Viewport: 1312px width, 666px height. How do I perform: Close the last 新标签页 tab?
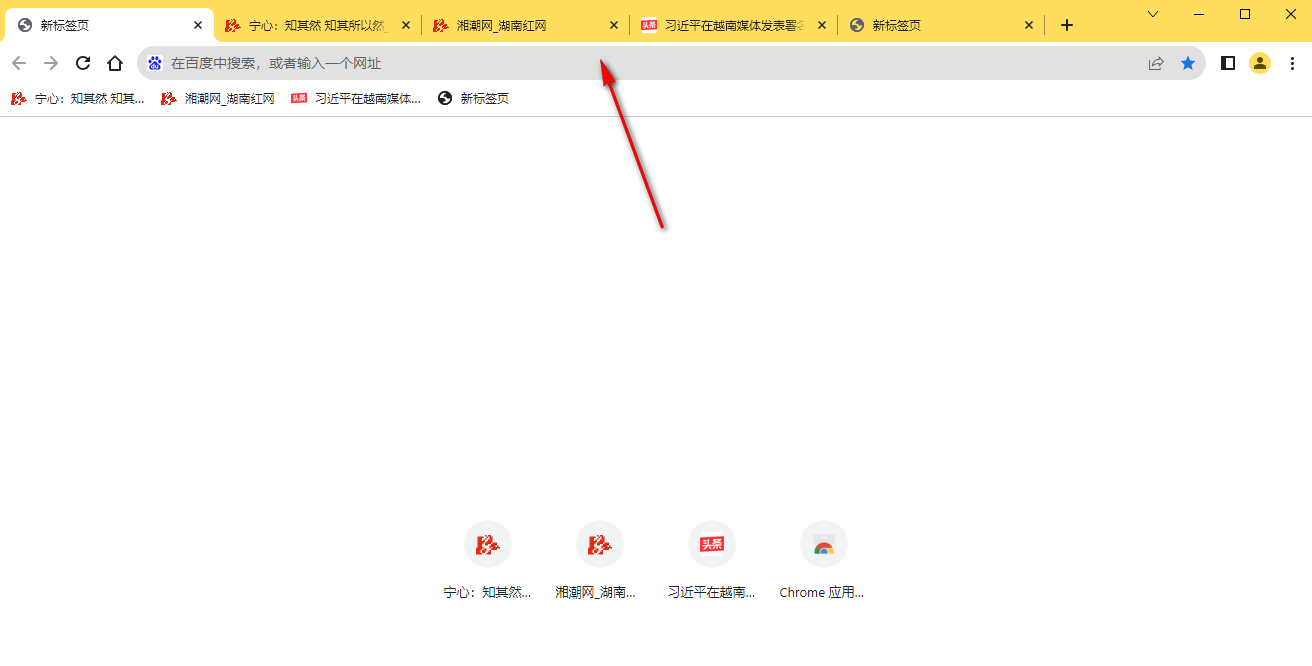[x=1029, y=25]
